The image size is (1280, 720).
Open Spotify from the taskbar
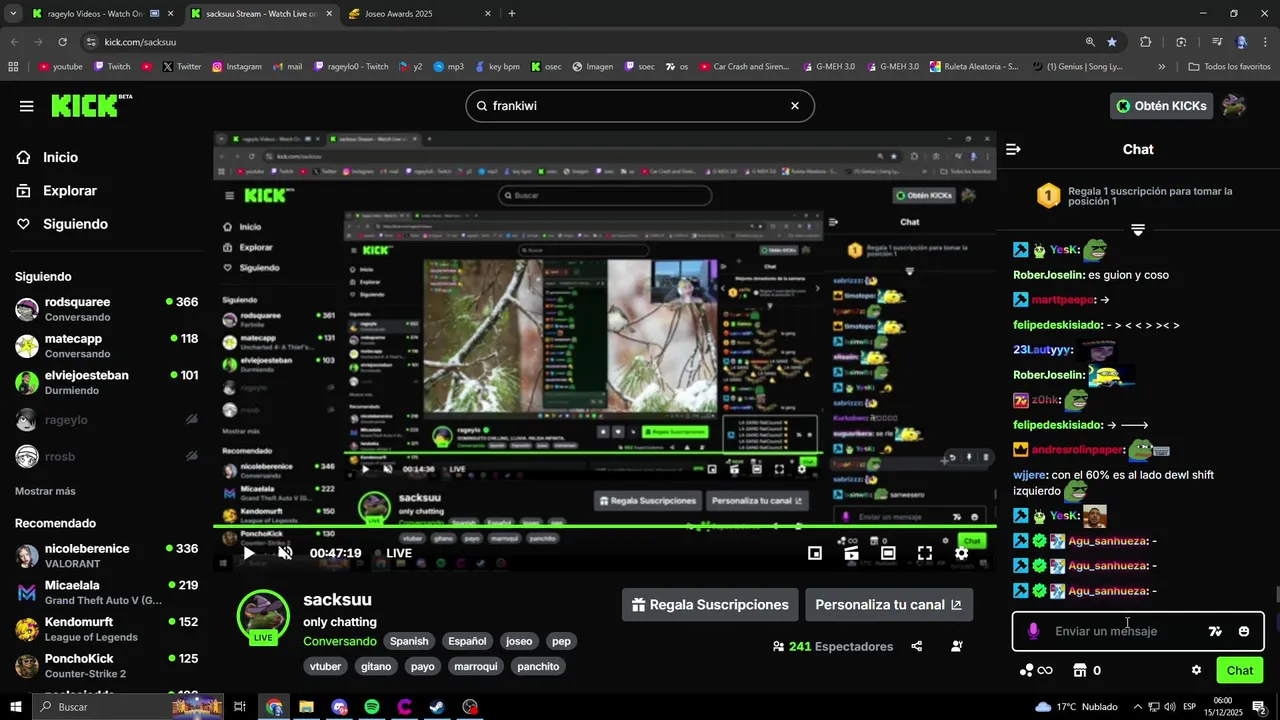coord(372,707)
